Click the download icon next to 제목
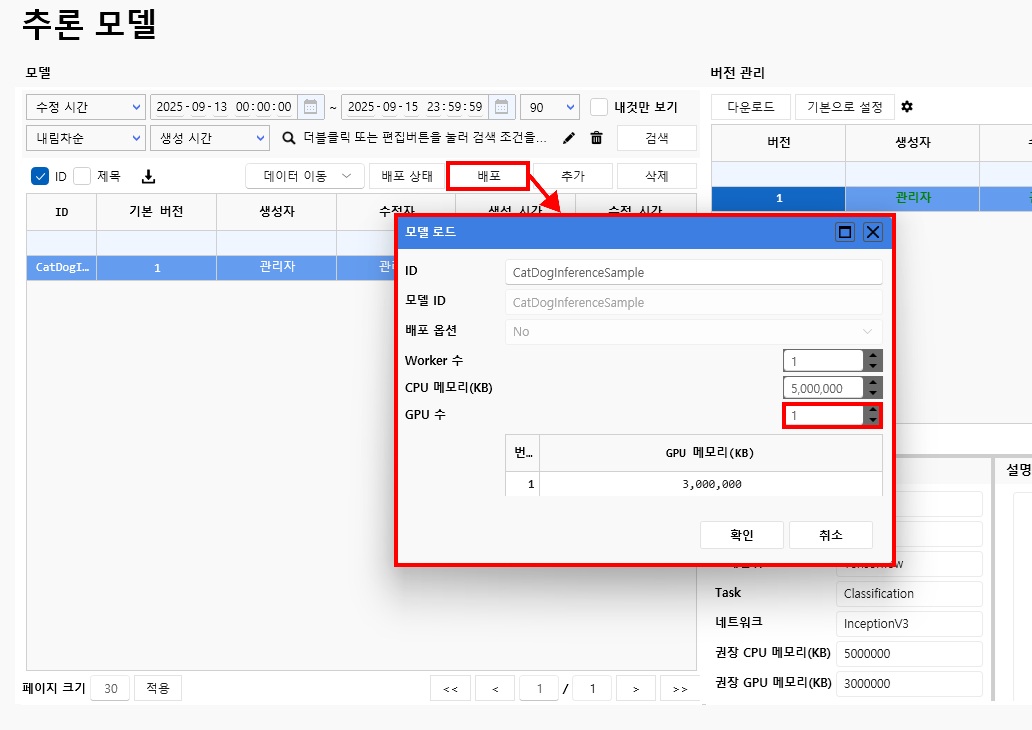This screenshot has width=1032, height=730. [x=149, y=177]
